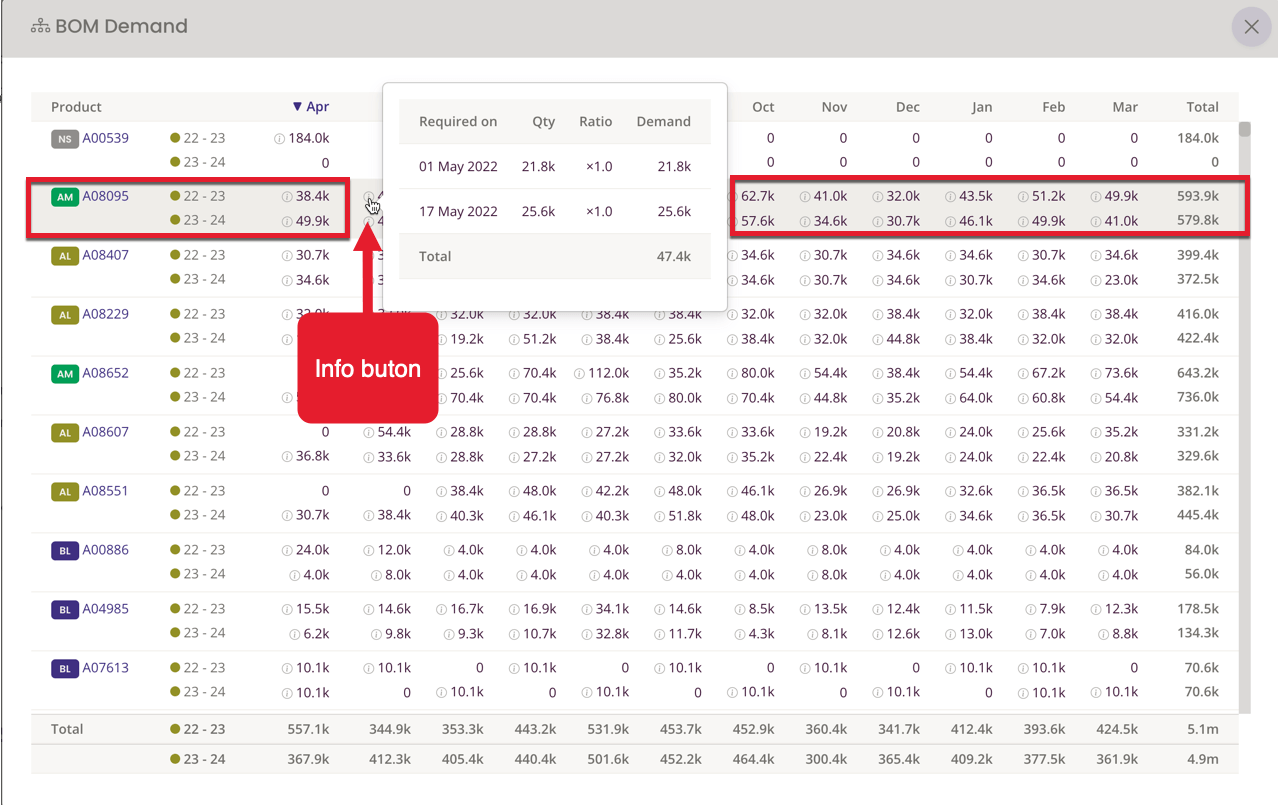Click info icon beside A08095 April 49.9k
This screenshot has width=1278, height=805.
(287, 222)
